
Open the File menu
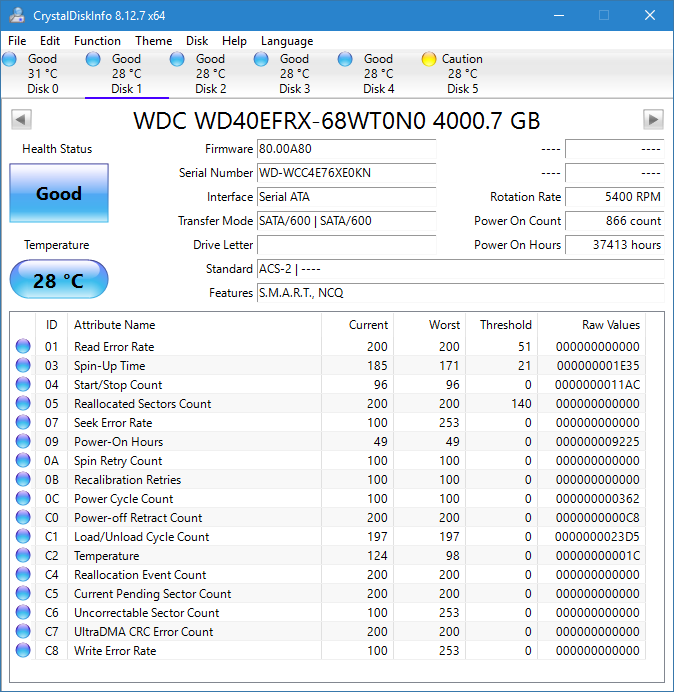coord(17,41)
